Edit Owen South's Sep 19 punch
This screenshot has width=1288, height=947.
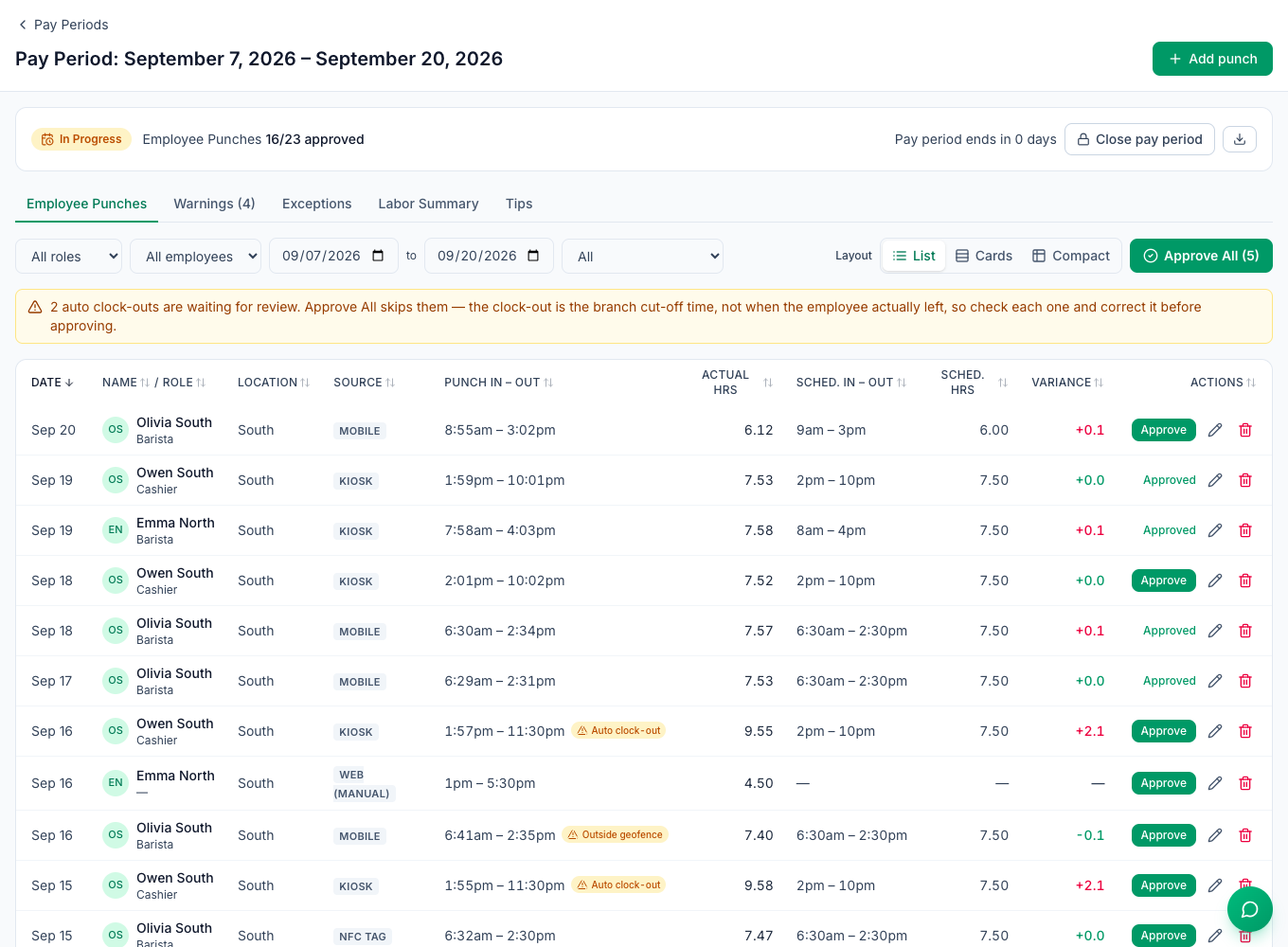(x=1215, y=480)
